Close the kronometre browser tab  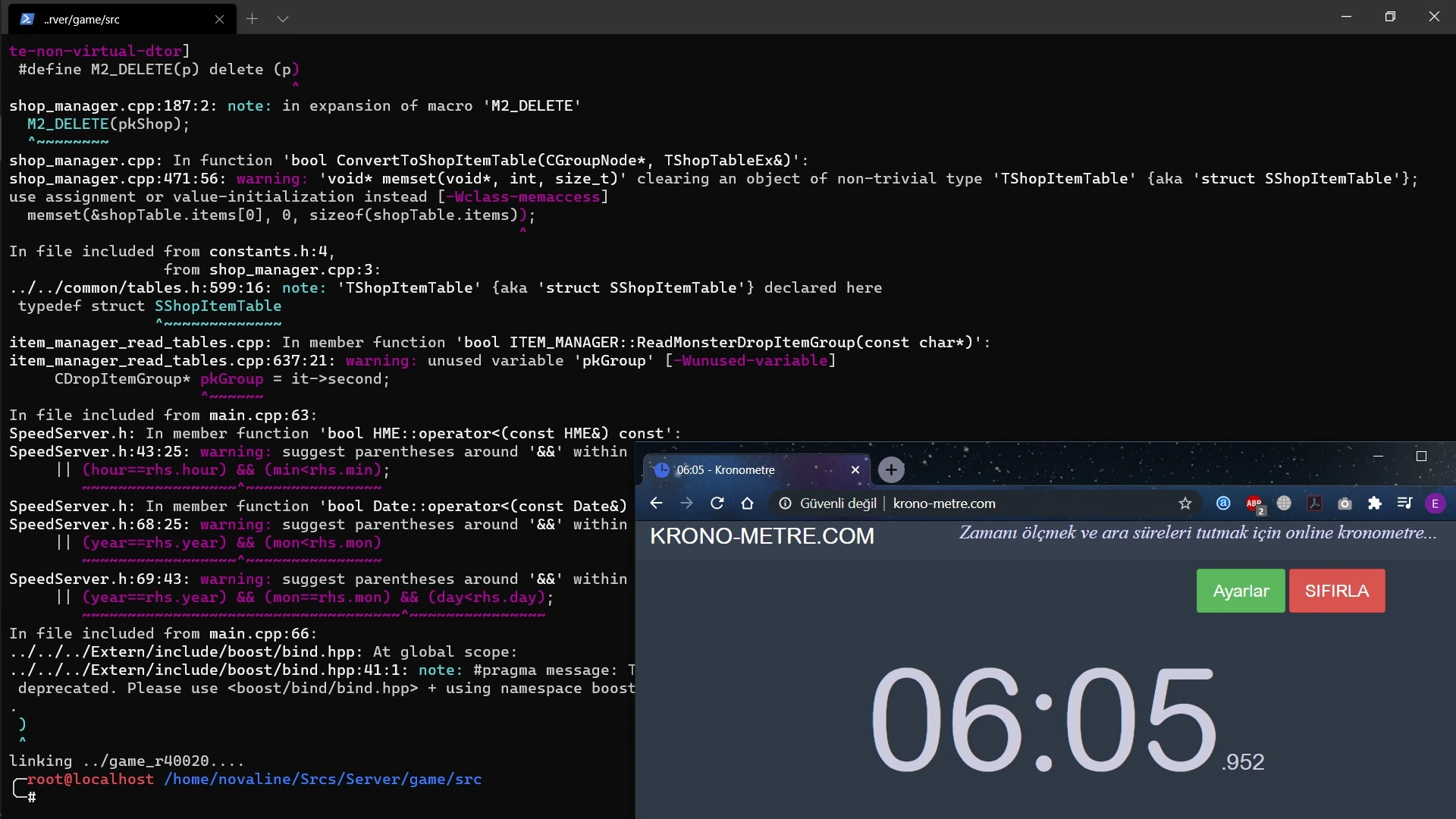(x=854, y=470)
